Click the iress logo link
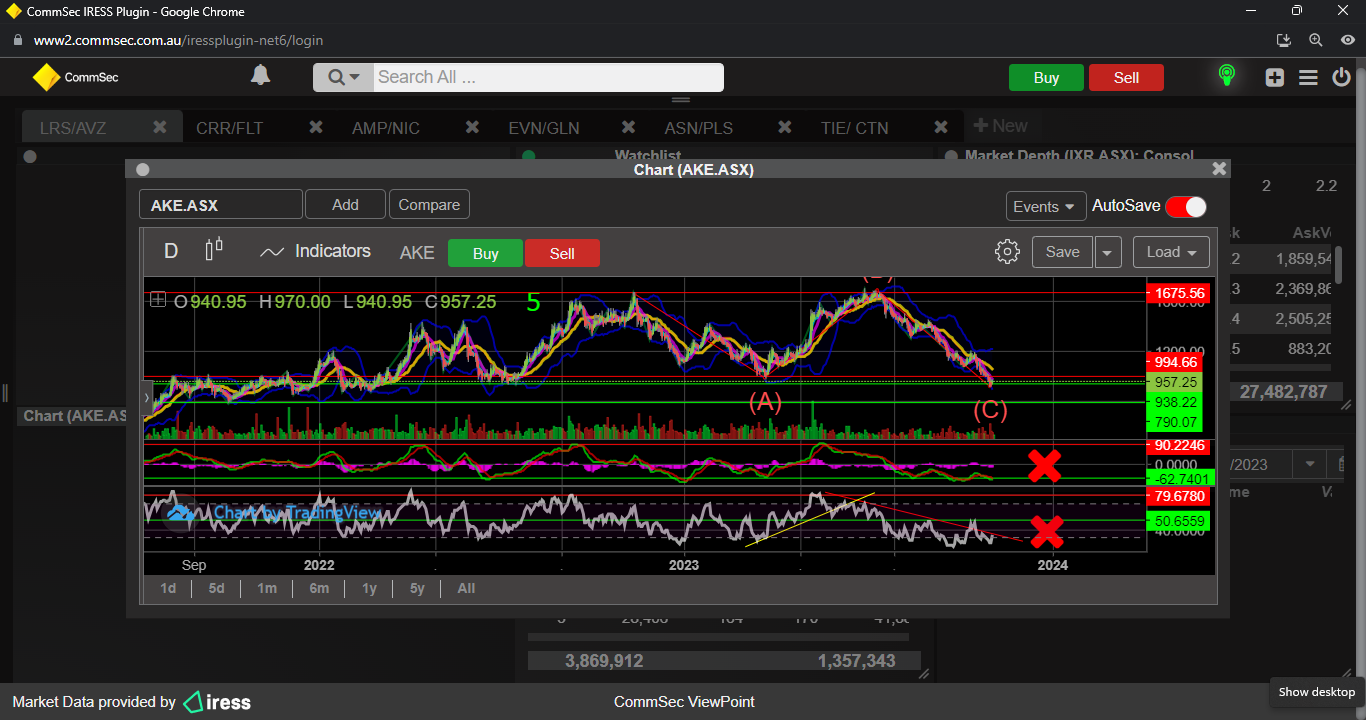The height and width of the screenshot is (720, 1366). 217,701
